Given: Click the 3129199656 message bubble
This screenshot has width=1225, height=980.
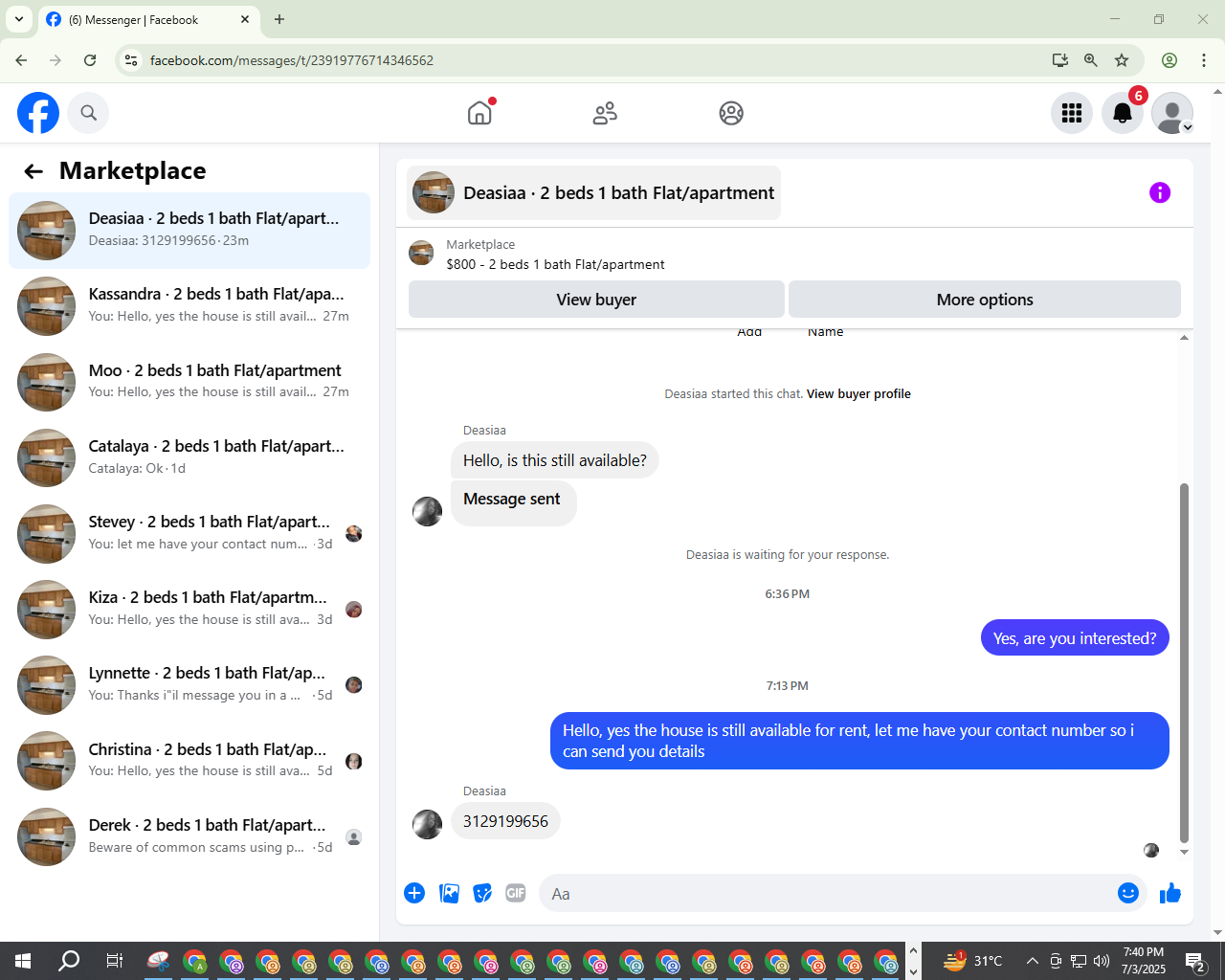Looking at the screenshot, I should [x=505, y=821].
